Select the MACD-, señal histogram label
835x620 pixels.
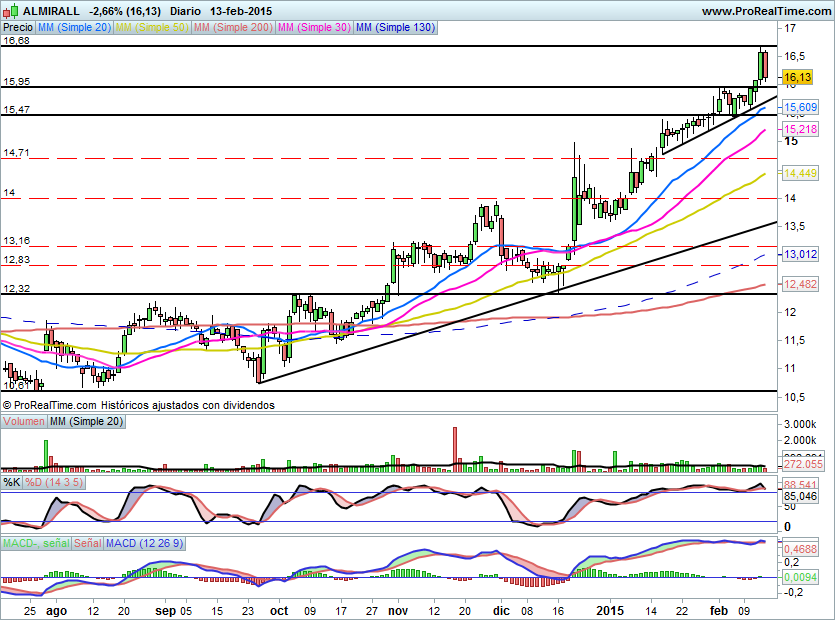click(36, 543)
